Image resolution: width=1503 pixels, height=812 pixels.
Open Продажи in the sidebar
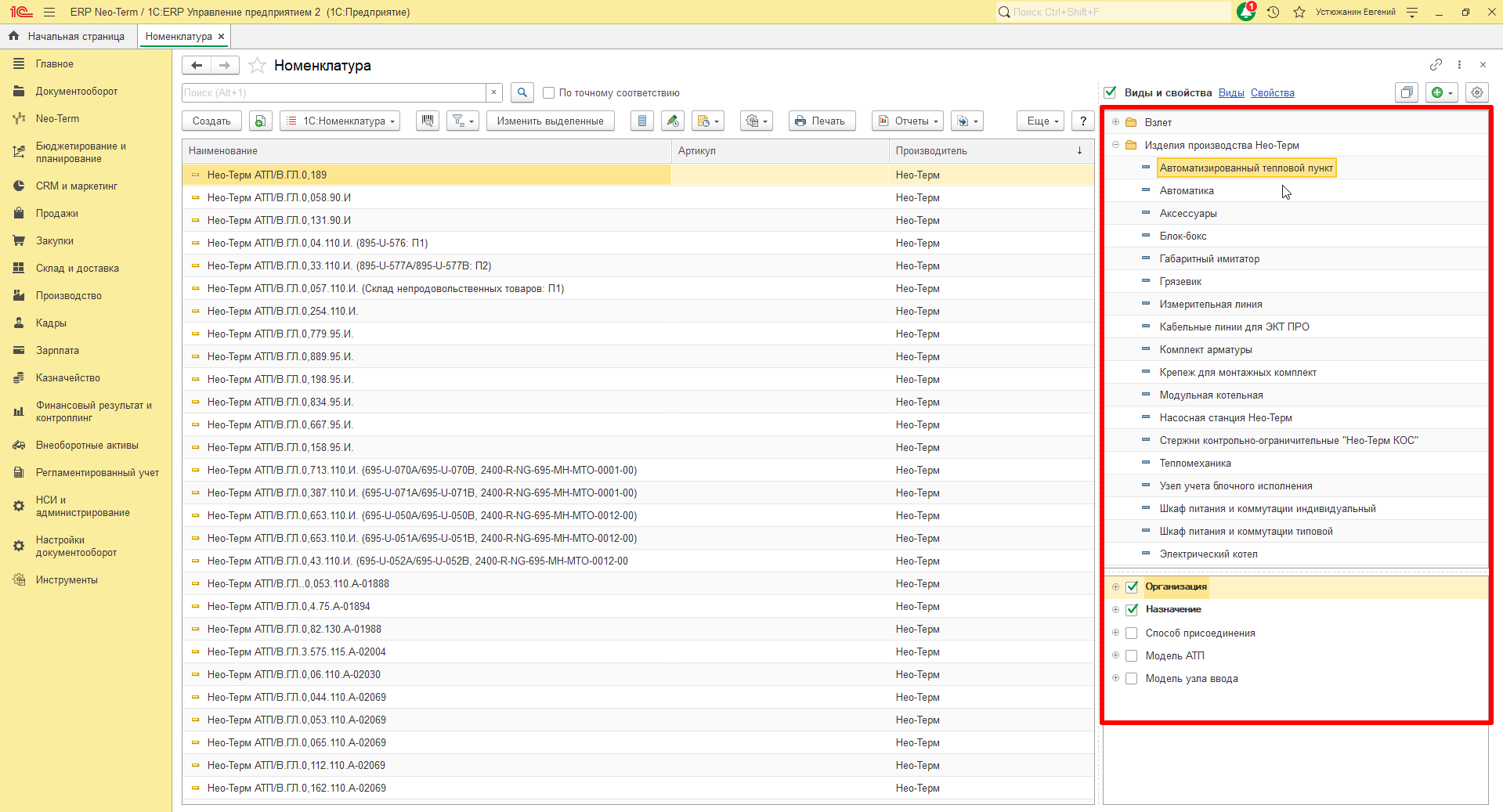tap(56, 214)
